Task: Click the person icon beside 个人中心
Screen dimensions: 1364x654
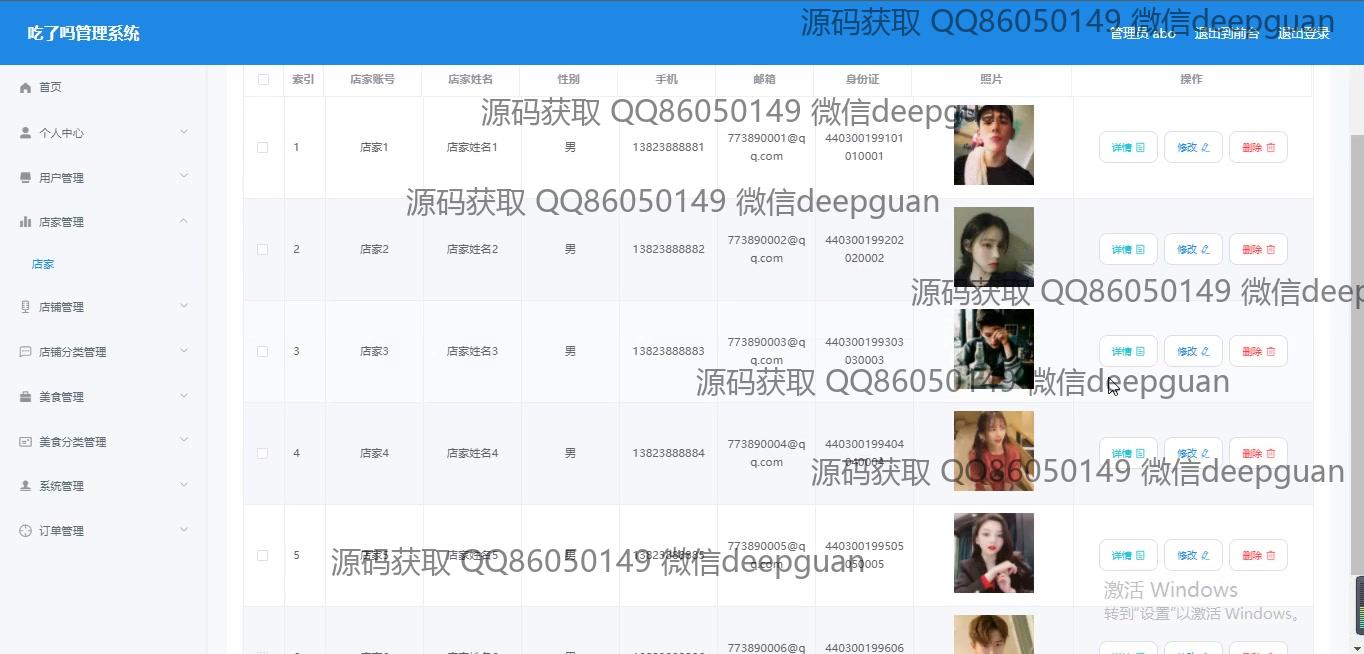Action: click(x=26, y=133)
